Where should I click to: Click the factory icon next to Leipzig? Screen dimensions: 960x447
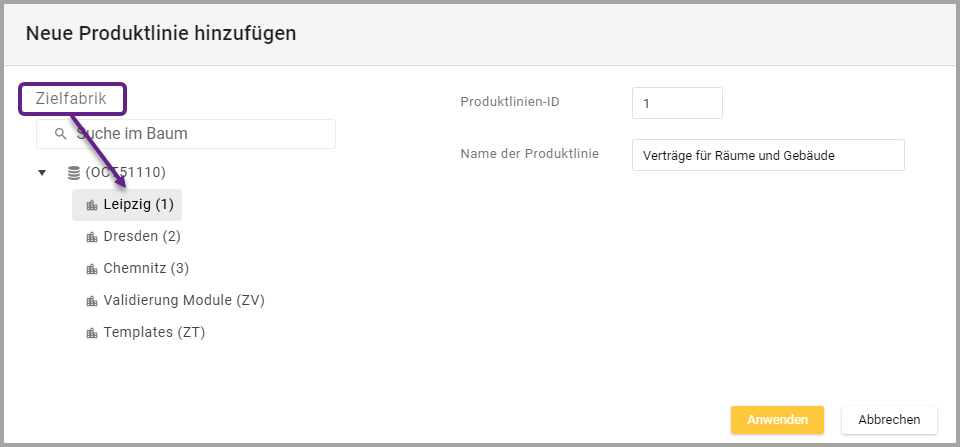point(92,205)
